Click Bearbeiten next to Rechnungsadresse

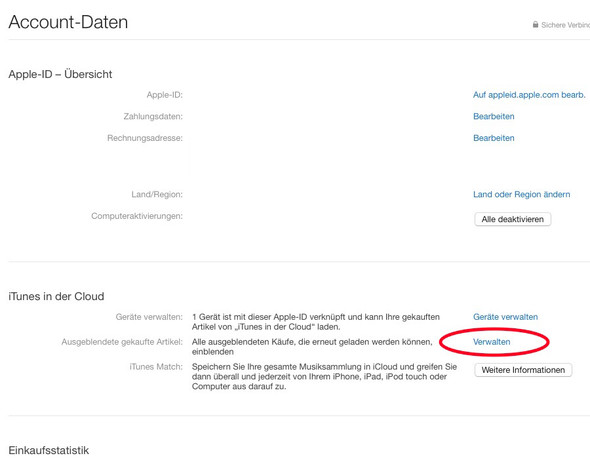tap(494, 138)
